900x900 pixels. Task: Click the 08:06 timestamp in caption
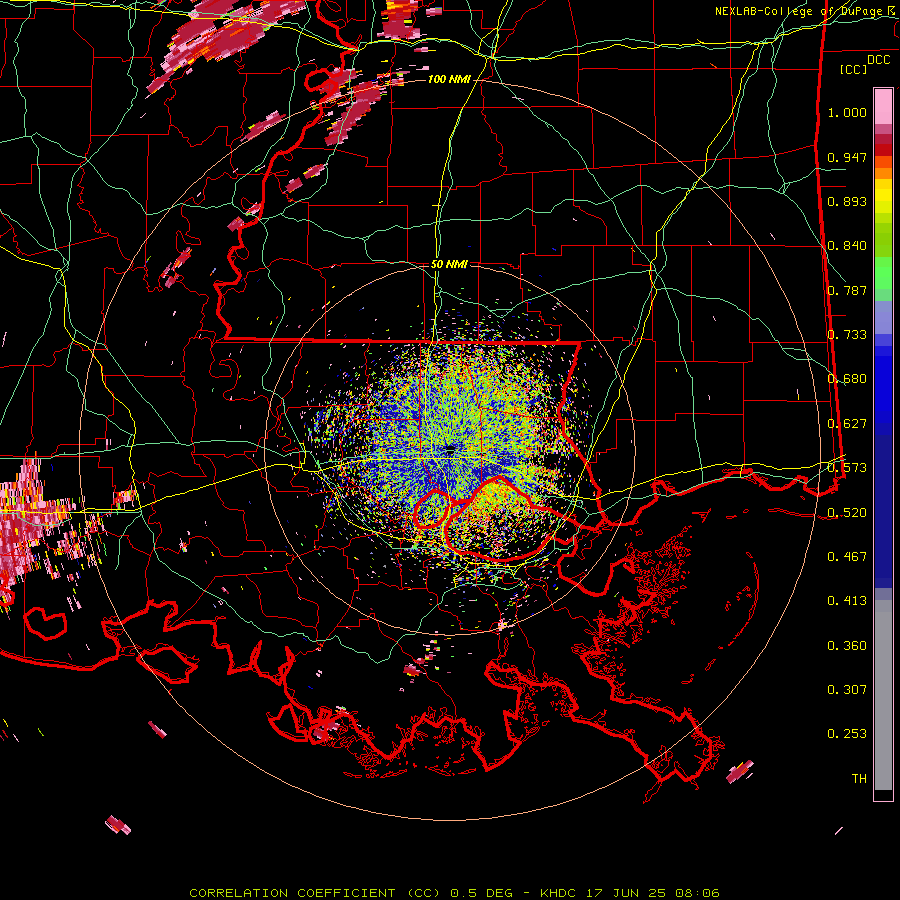tap(697, 893)
